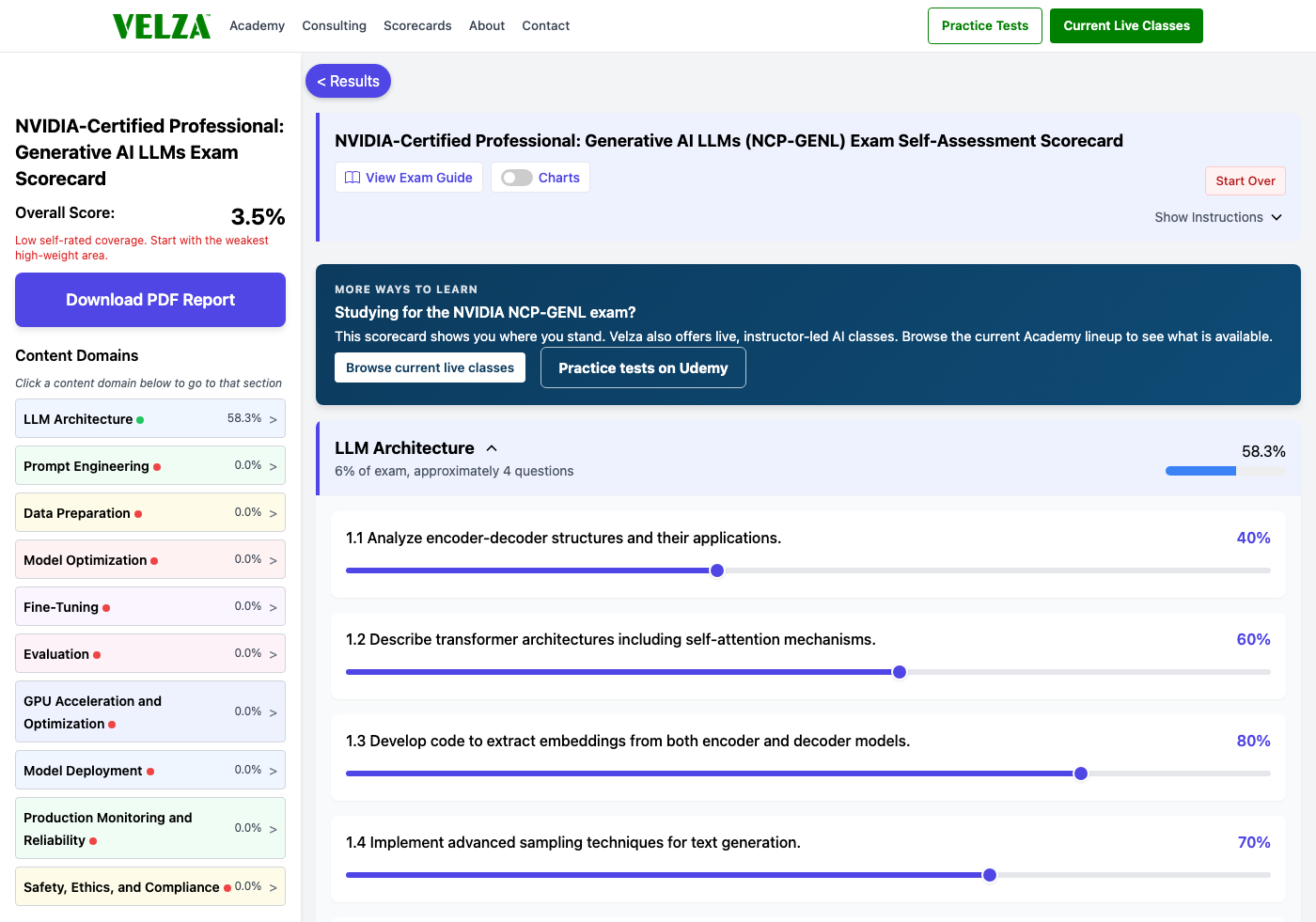
Task: Click the red status dot beside Evaluation
Action: pyautogui.click(x=97, y=655)
